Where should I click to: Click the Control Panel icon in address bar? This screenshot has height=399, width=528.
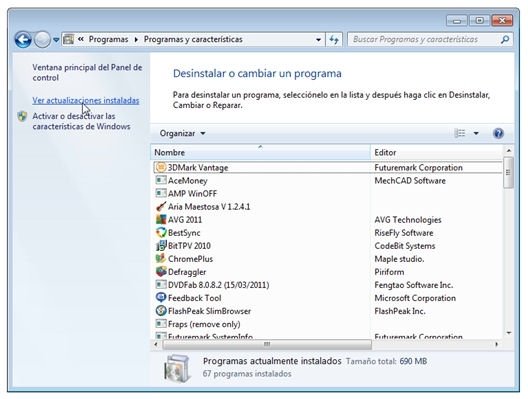pyautogui.click(x=68, y=39)
